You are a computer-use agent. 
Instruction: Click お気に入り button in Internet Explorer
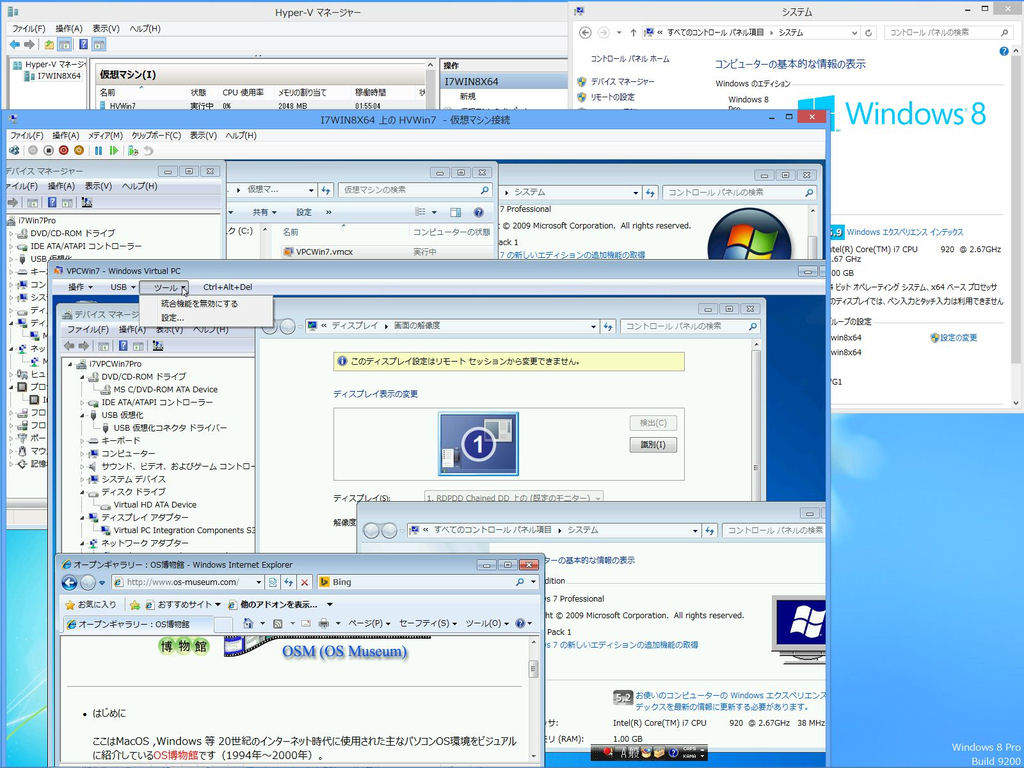[x=90, y=605]
